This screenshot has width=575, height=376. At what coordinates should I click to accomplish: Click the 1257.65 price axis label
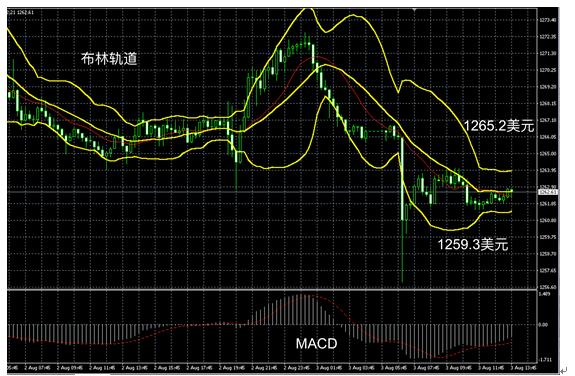click(x=547, y=271)
